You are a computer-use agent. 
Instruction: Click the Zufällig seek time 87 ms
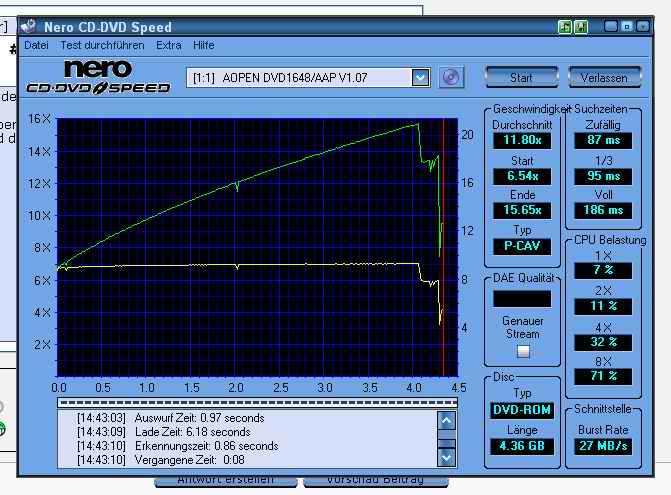pyautogui.click(x=603, y=140)
